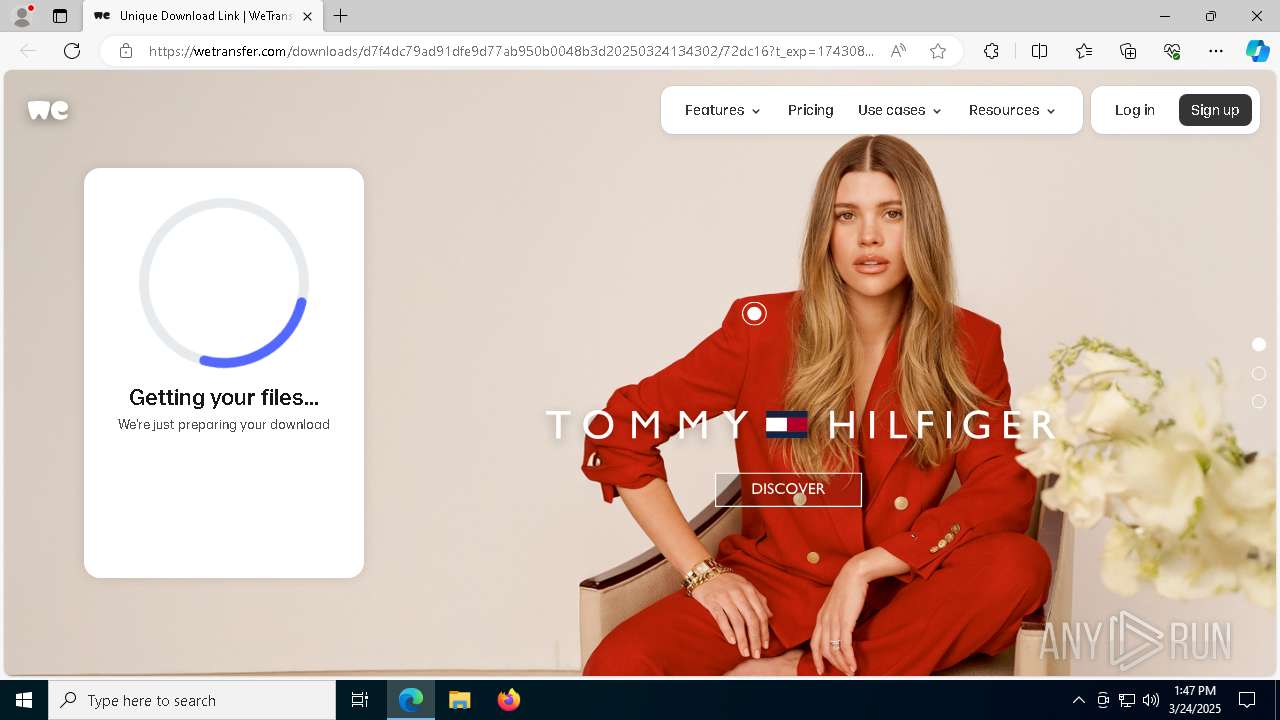Image resolution: width=1280 pixels, height=720 pixels.
Task: Click the WeTransfer logo
Action: [48, 110]
